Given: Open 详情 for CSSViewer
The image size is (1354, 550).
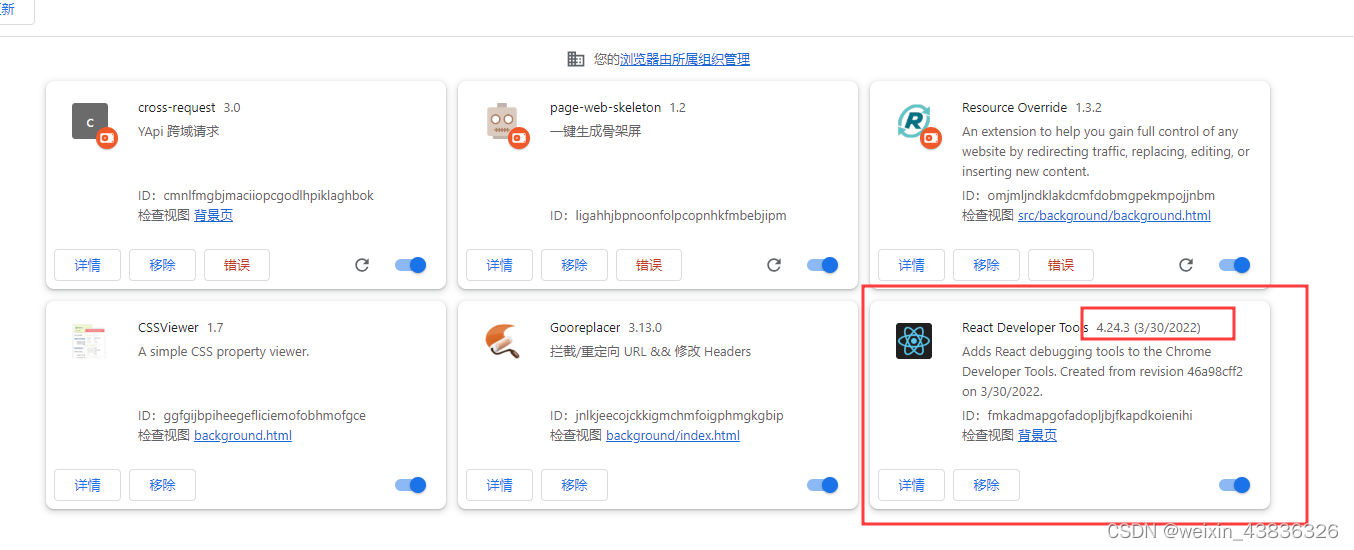Looking at the screenshot, I should tap(87, 485).
